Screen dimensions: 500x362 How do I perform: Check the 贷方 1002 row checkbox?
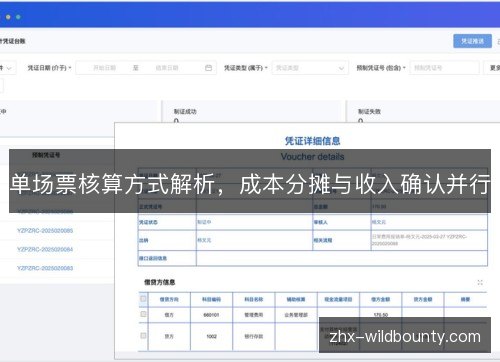(143, 336)
